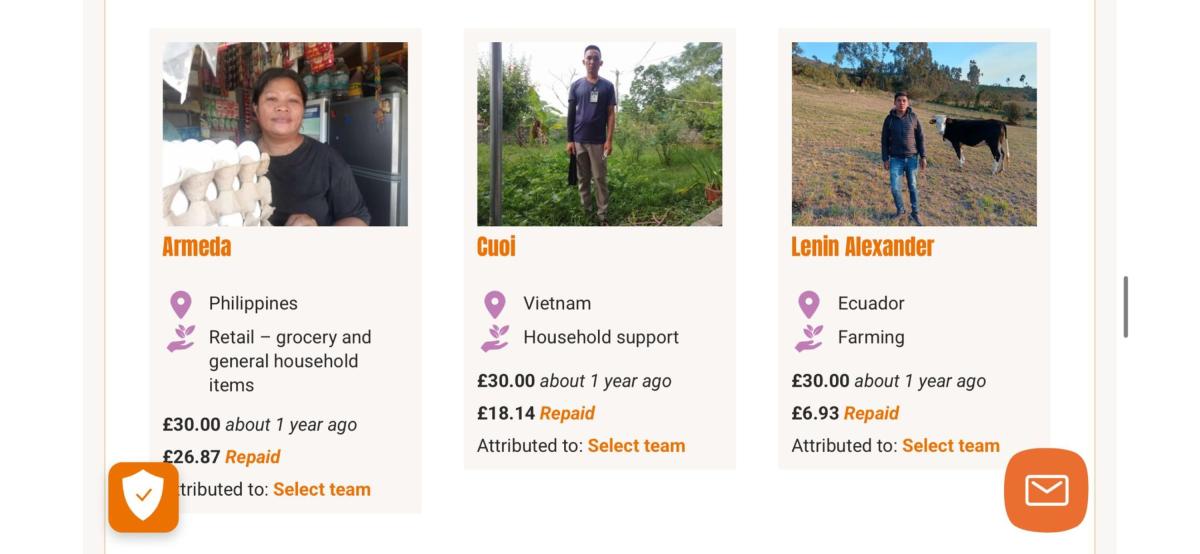Click the location pin next to Ecuador
The width and height of the screenshot is (1200, 554).
pyautogui.click(x=809, y=304)
